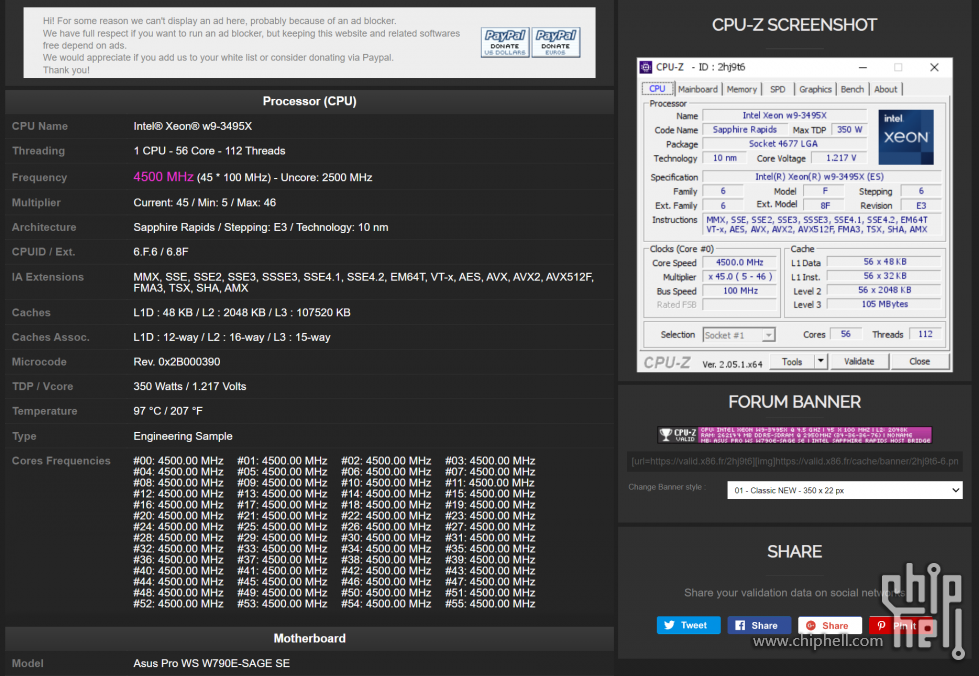Open the Socket #1 selection dropdown
979x676 pixels.
point(739,335)
